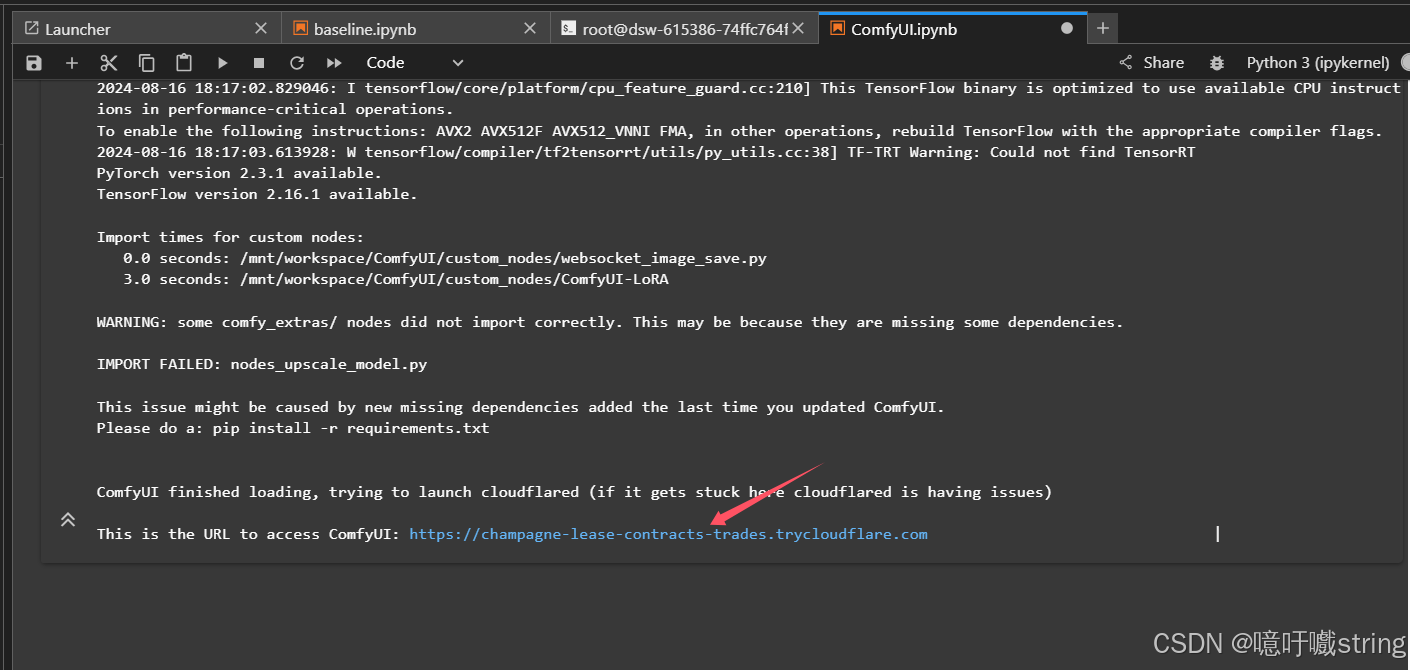1410x670 pixels.
Task: Click the "pip install -r requirements.txt" line
Action: [293, 428]
